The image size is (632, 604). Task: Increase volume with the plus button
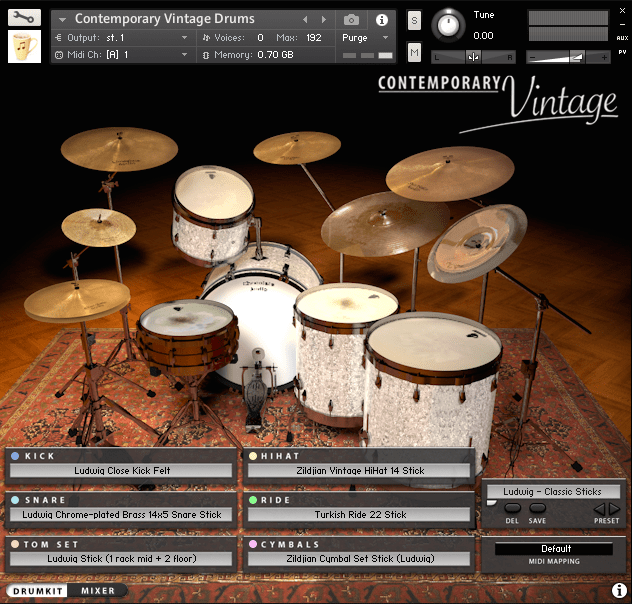coord(604,58)
